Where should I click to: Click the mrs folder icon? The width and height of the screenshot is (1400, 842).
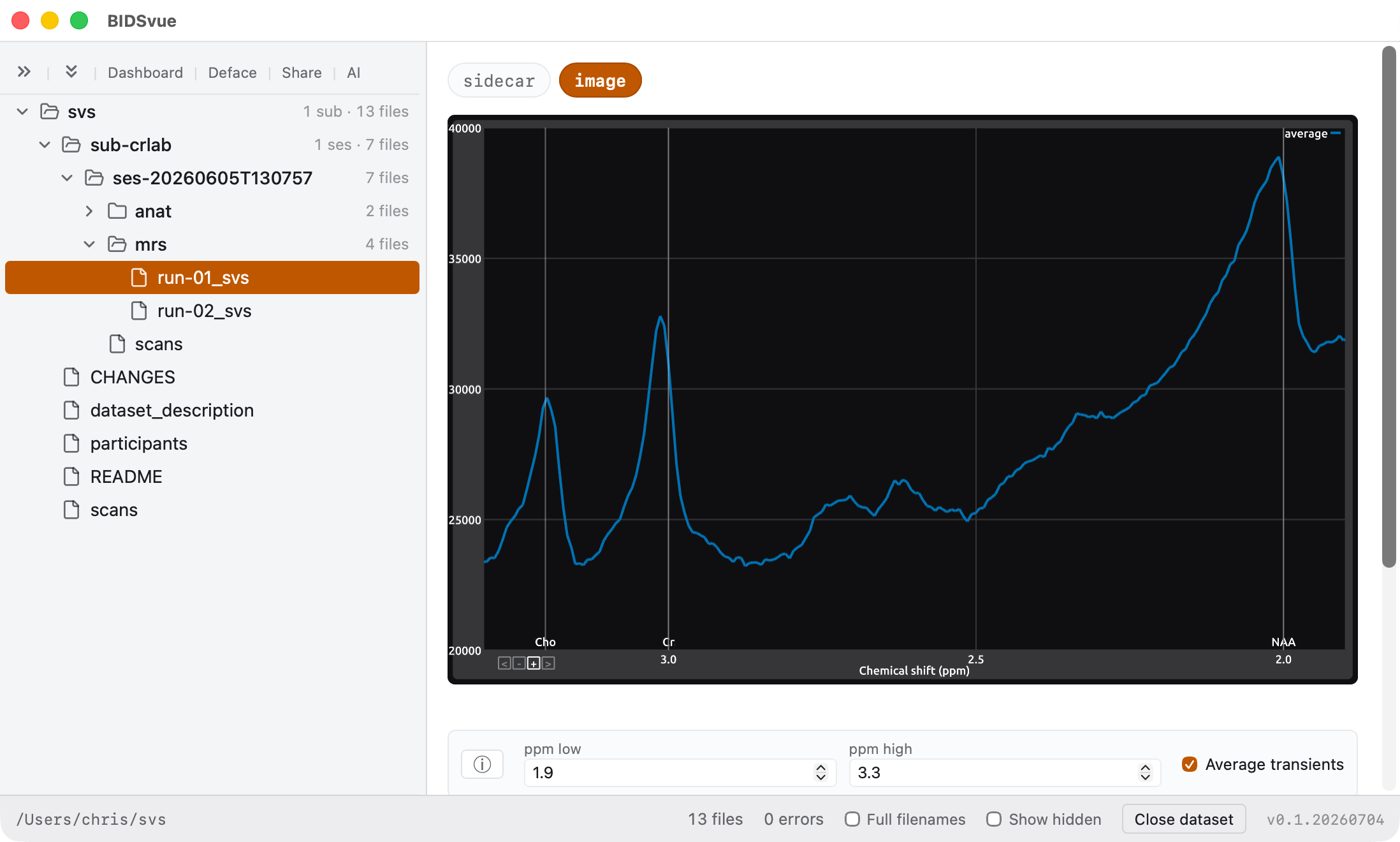117,244
